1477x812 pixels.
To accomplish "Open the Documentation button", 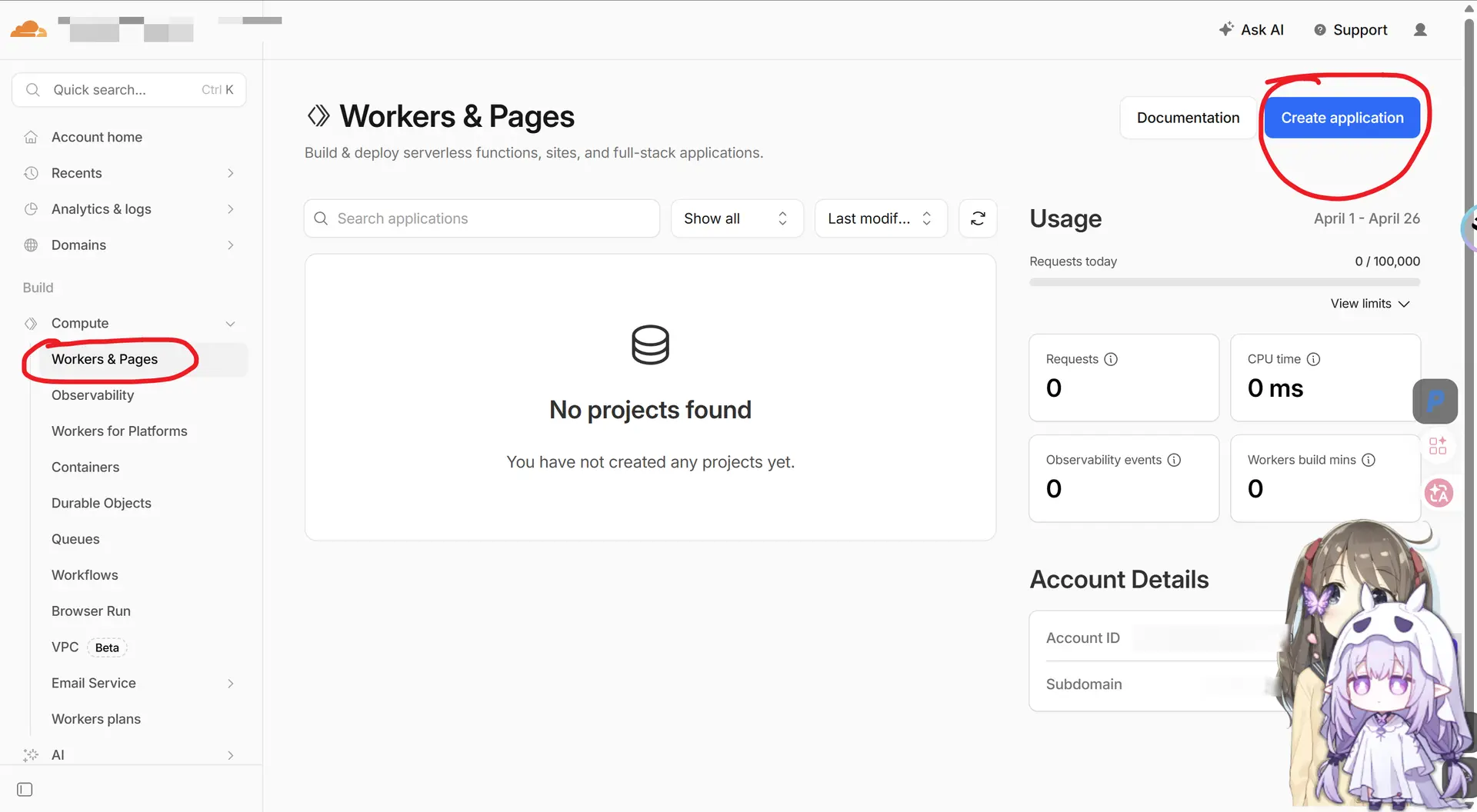I will tap(1188, 118).
